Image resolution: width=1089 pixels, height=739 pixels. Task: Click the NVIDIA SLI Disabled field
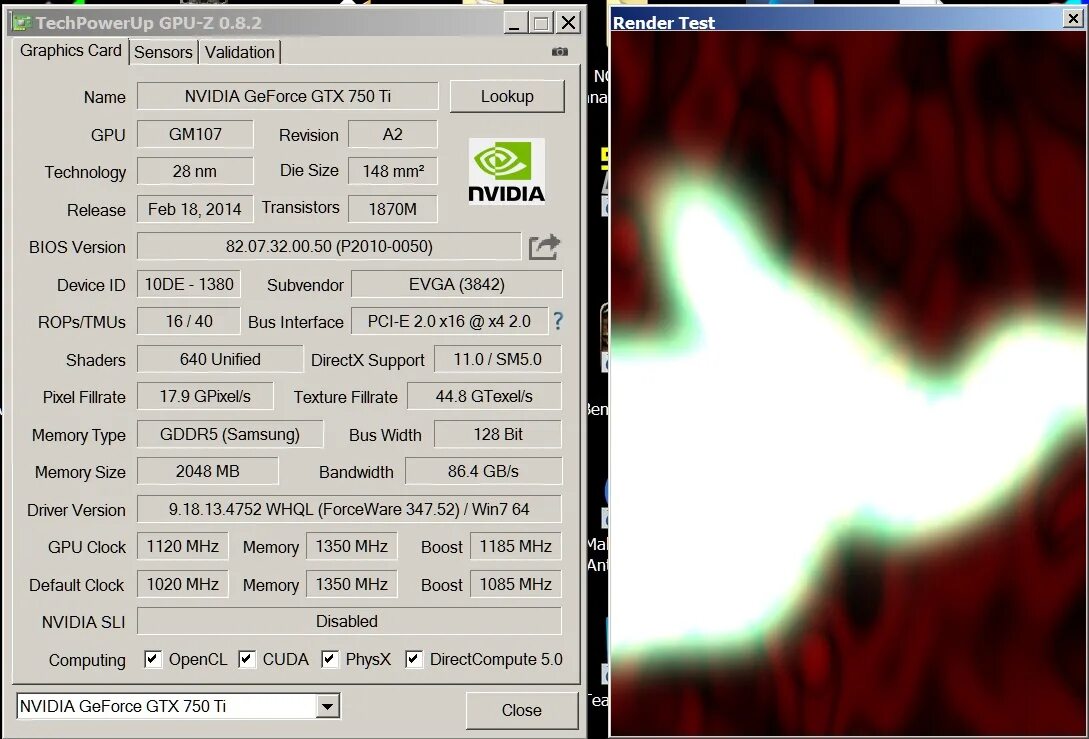point(349,621)
